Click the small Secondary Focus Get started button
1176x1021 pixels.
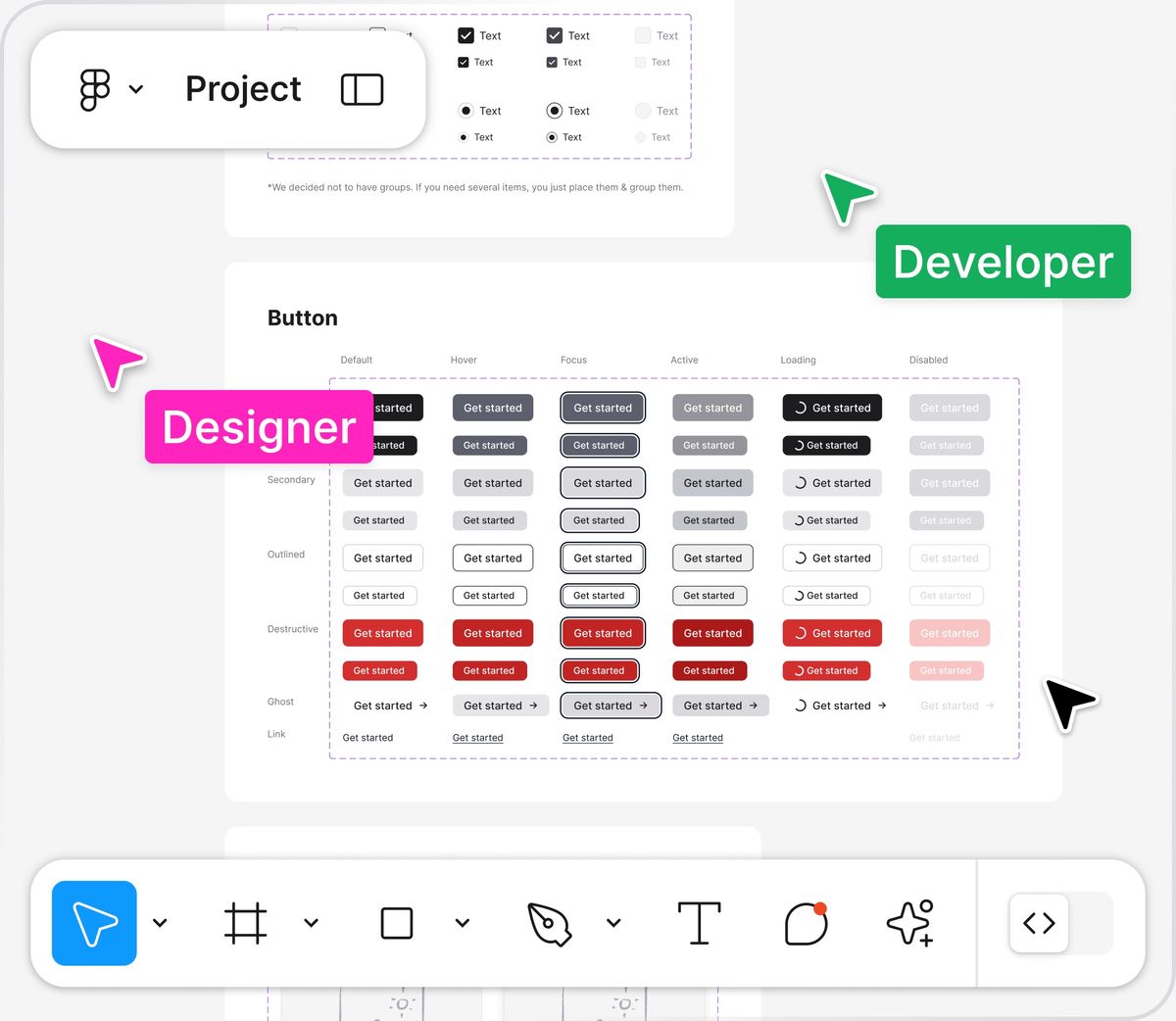coord(600,520)
